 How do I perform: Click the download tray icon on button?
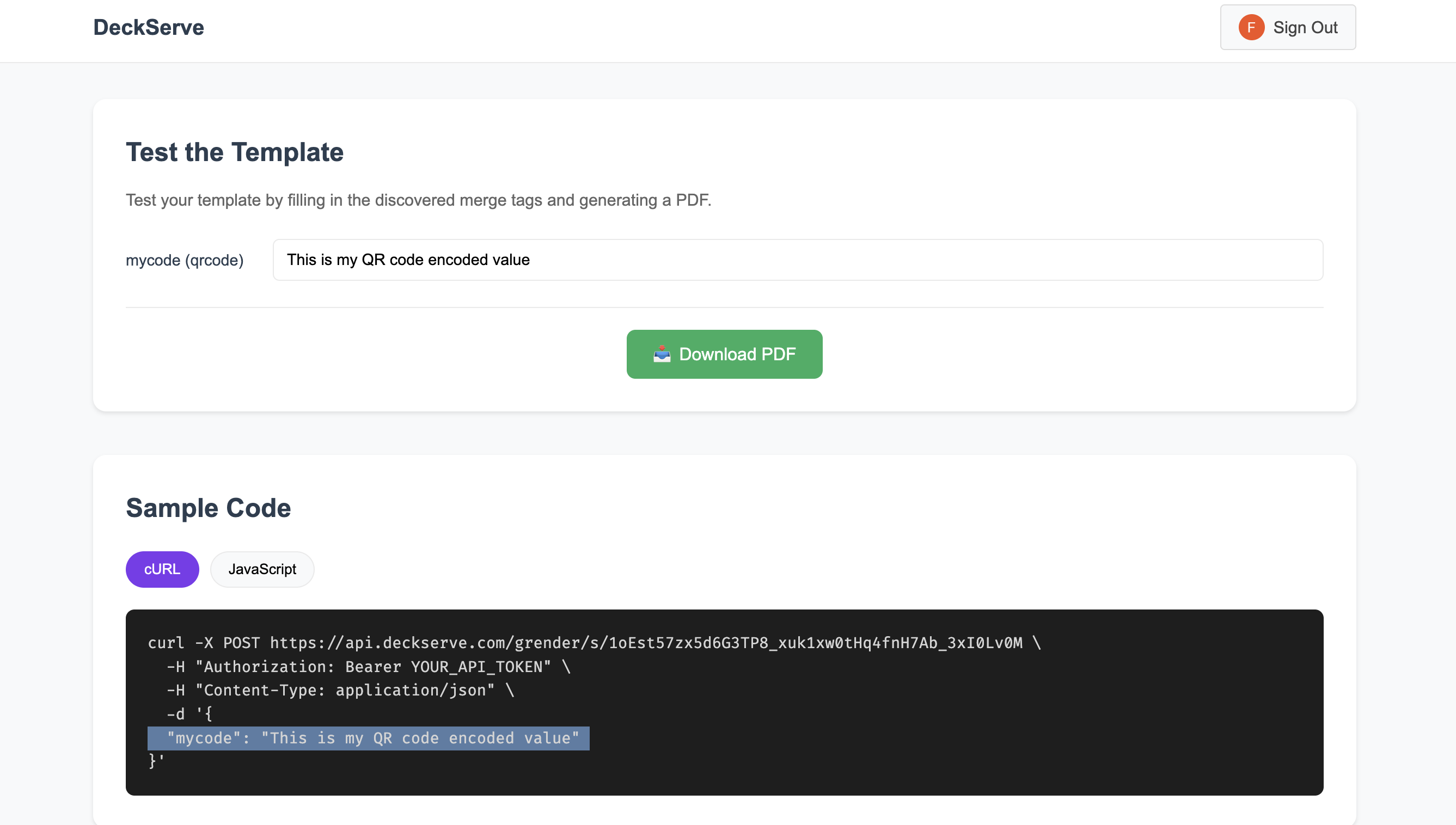click(x=662, y=354)
